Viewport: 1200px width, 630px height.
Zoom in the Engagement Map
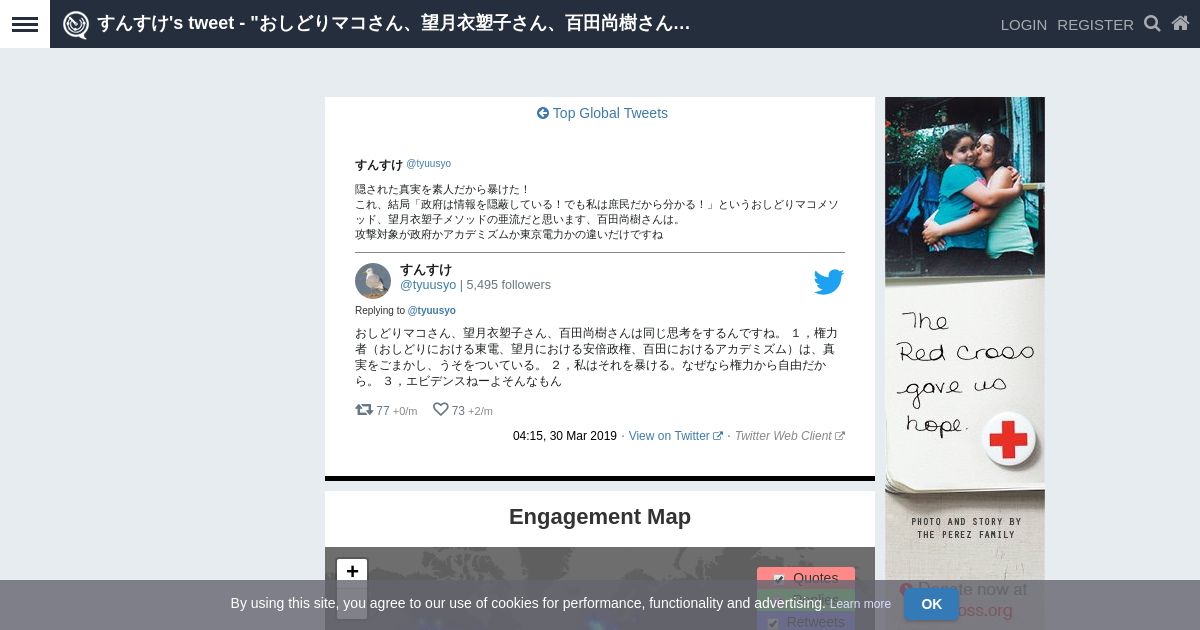pos(352,571)
